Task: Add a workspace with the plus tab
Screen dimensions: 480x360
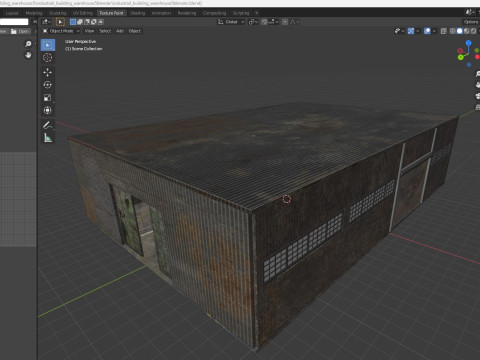Action: 257,13
